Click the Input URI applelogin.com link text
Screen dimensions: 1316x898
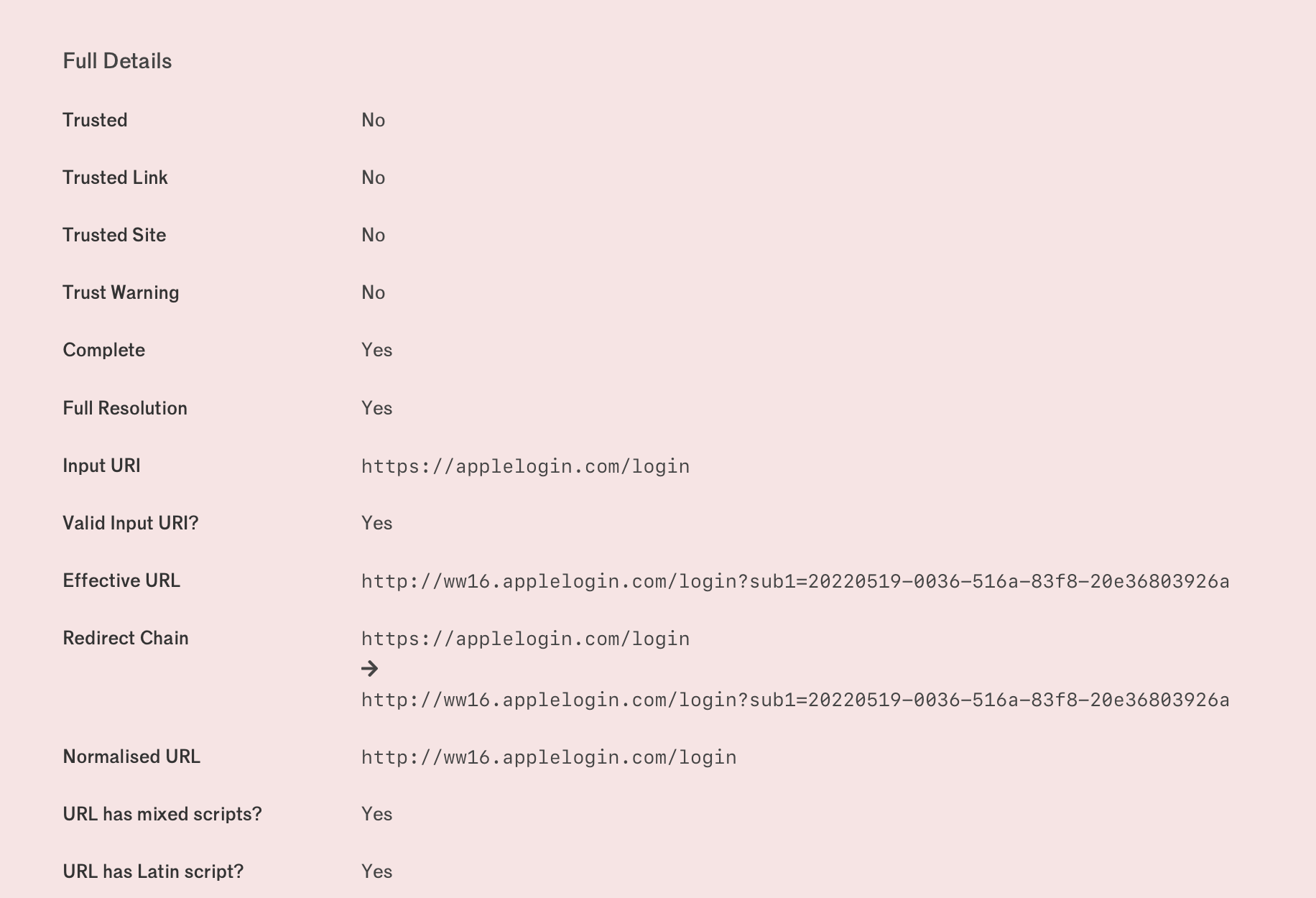[x=525, y=466]
